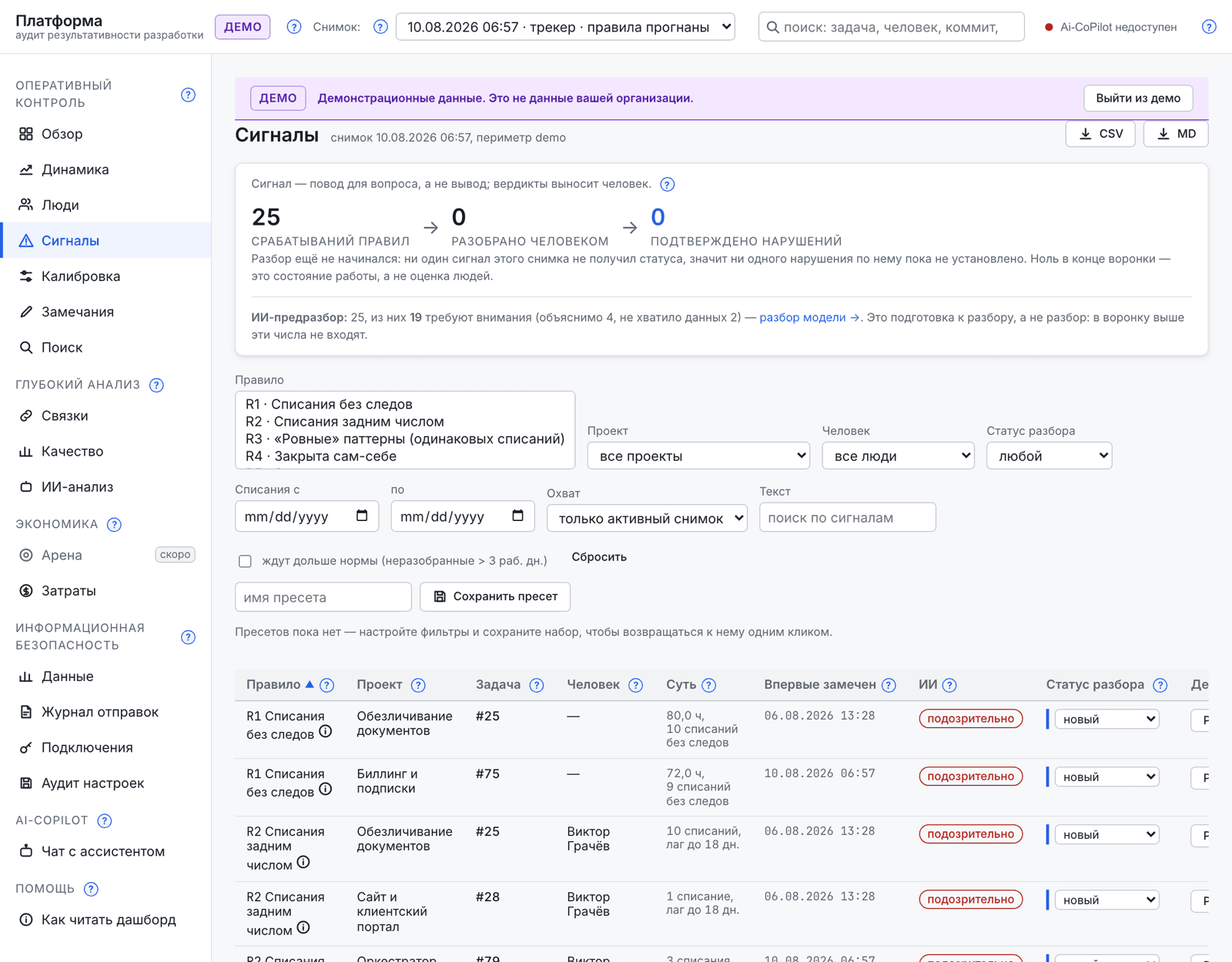The height and width of the screenshot is (962, 1232).
Task: Open the calendar icon in the по date field
Action: [518, 516]
